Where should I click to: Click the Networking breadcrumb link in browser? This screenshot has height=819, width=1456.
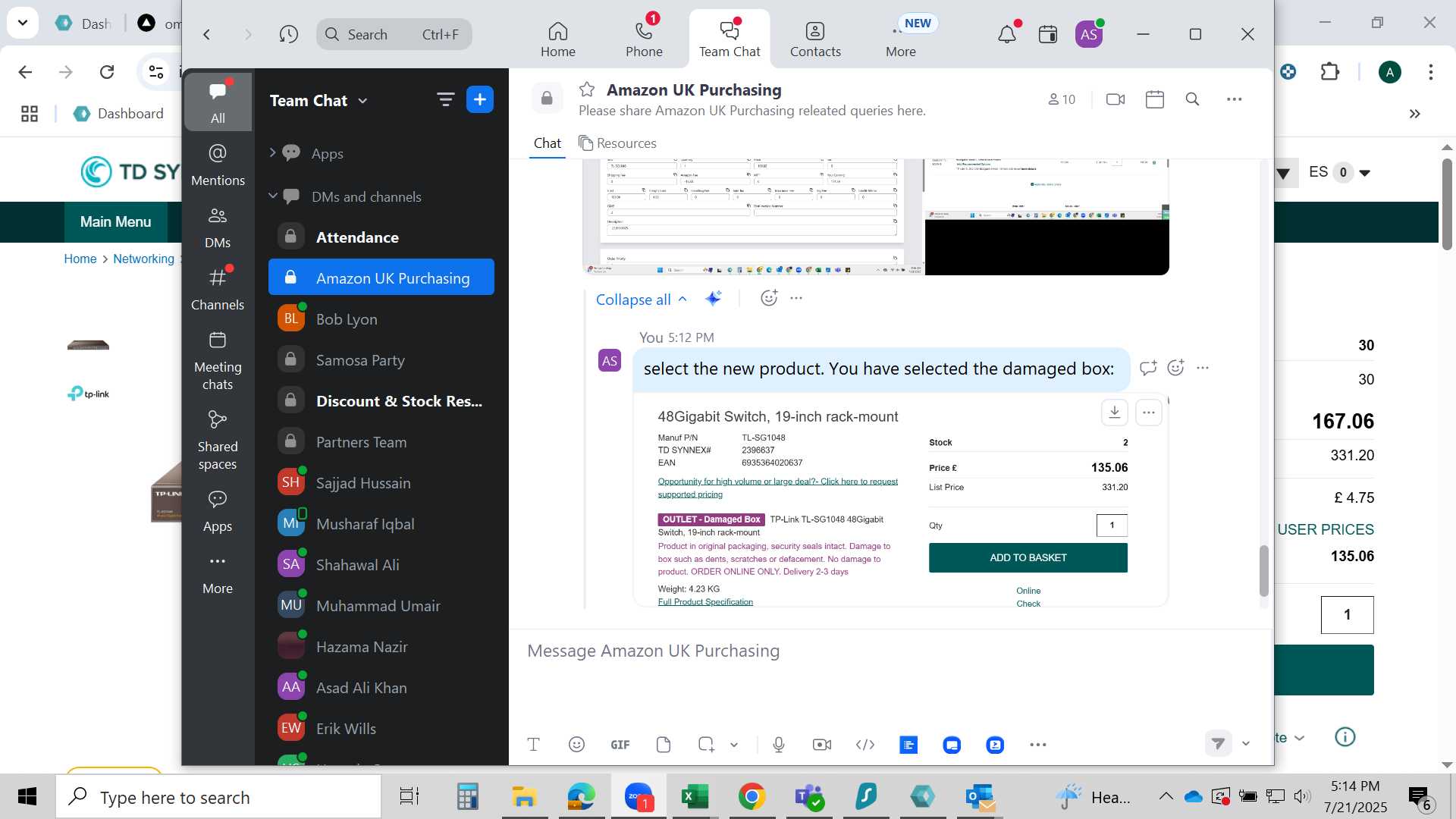click(143, 259)
